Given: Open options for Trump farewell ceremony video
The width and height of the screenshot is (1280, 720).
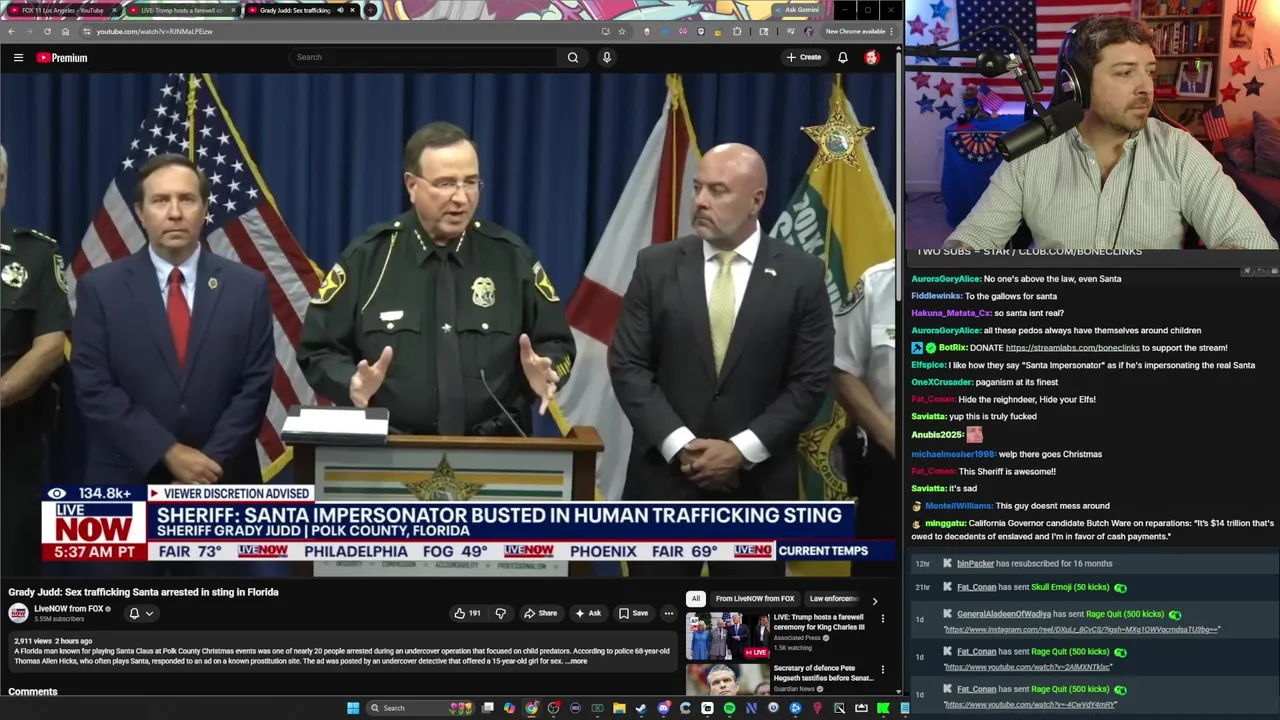Looking at the screenshot, I should 882,619.
